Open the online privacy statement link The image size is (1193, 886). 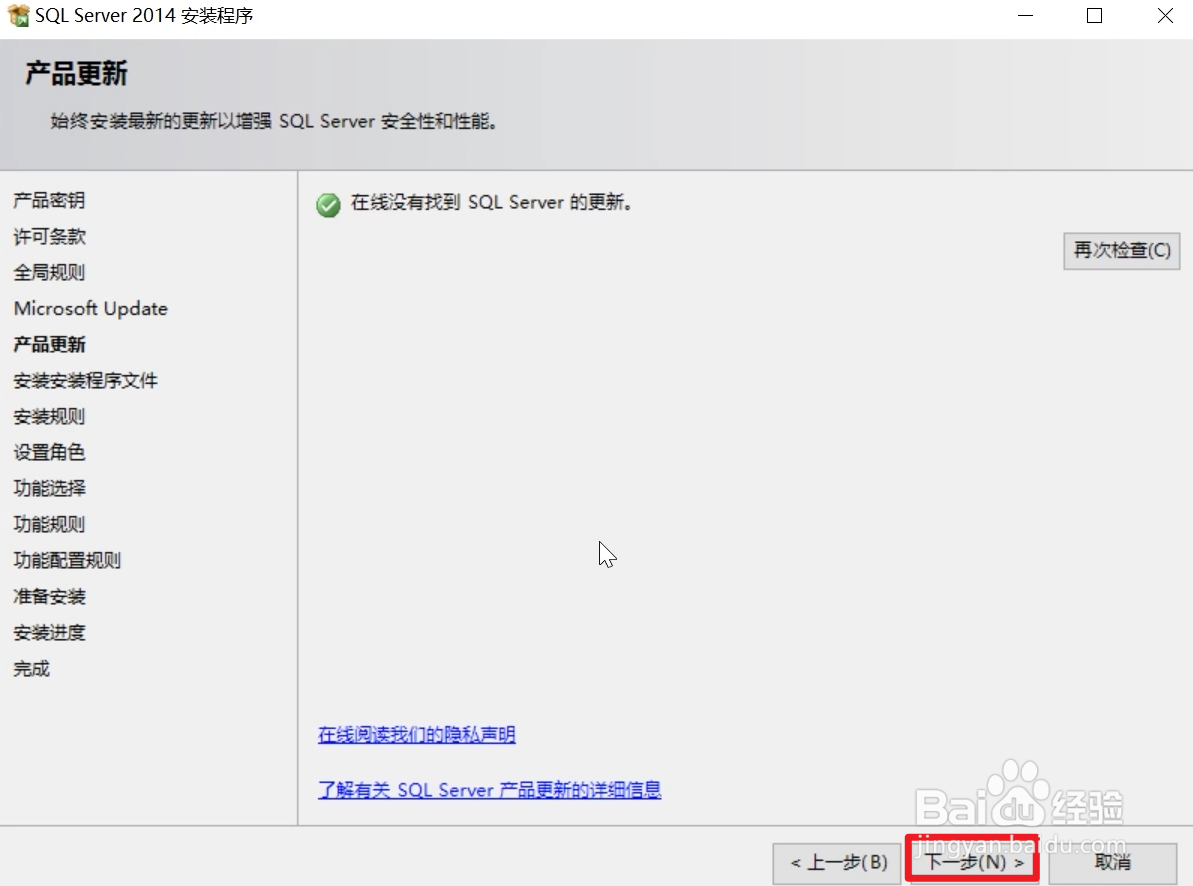pos(416,734)
